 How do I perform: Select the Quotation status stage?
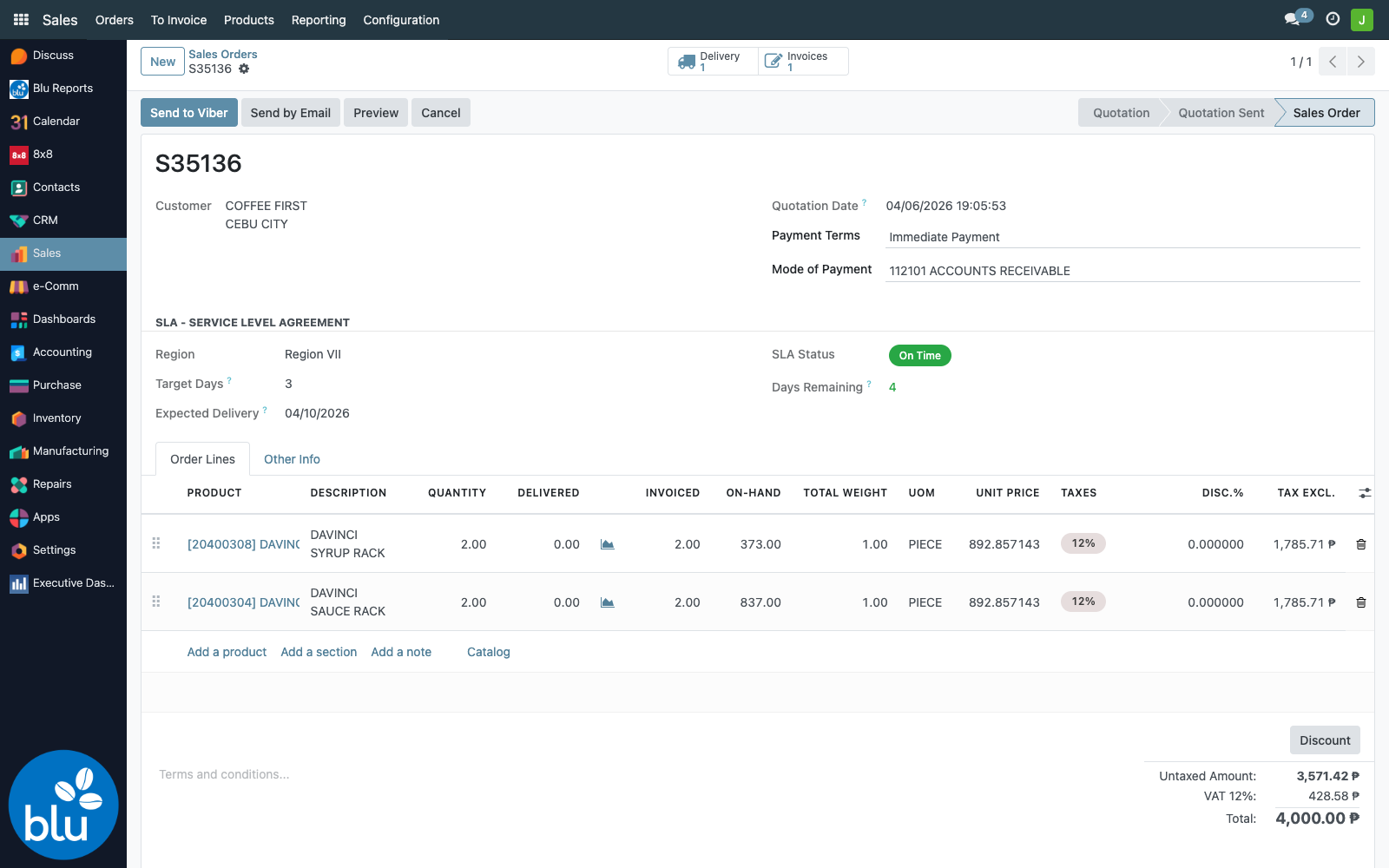coord(1121,113)
